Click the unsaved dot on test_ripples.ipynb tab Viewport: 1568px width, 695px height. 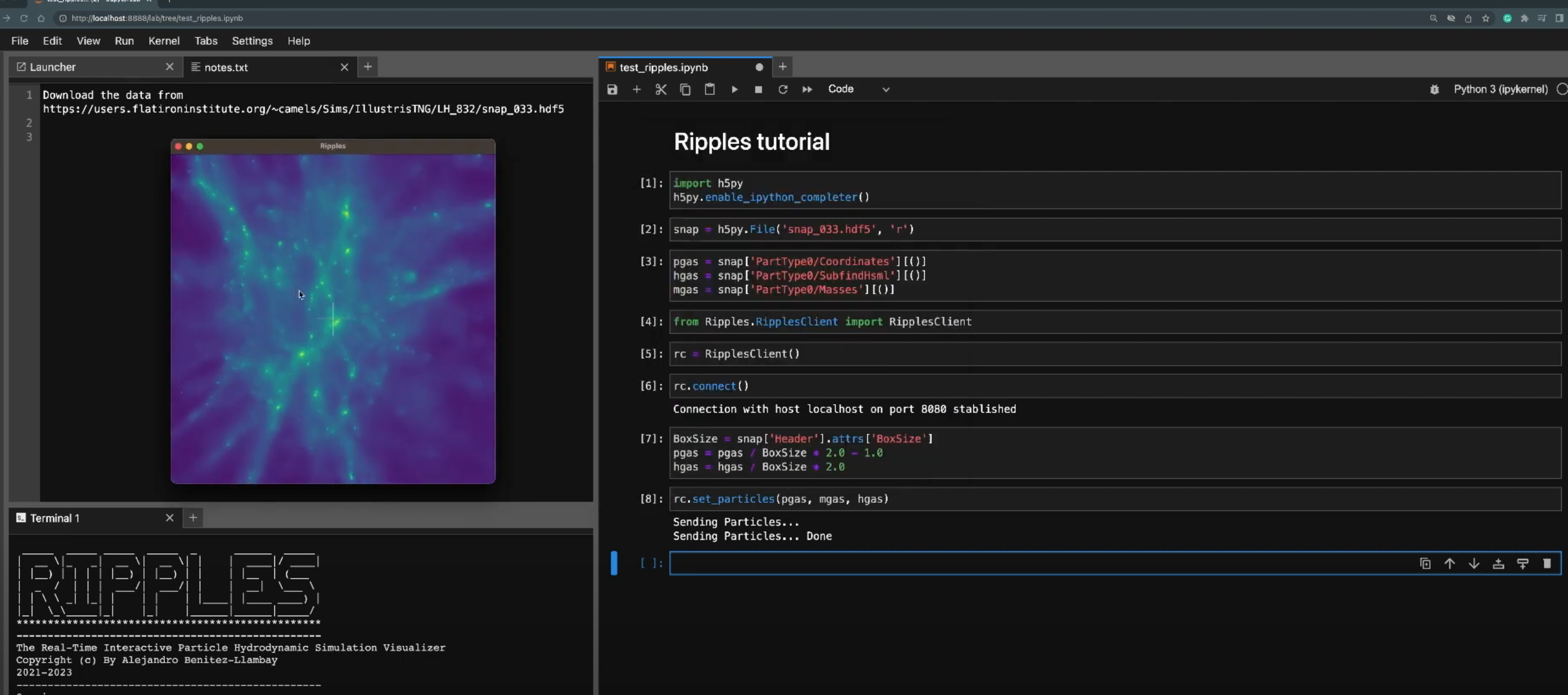click(759, 67)
